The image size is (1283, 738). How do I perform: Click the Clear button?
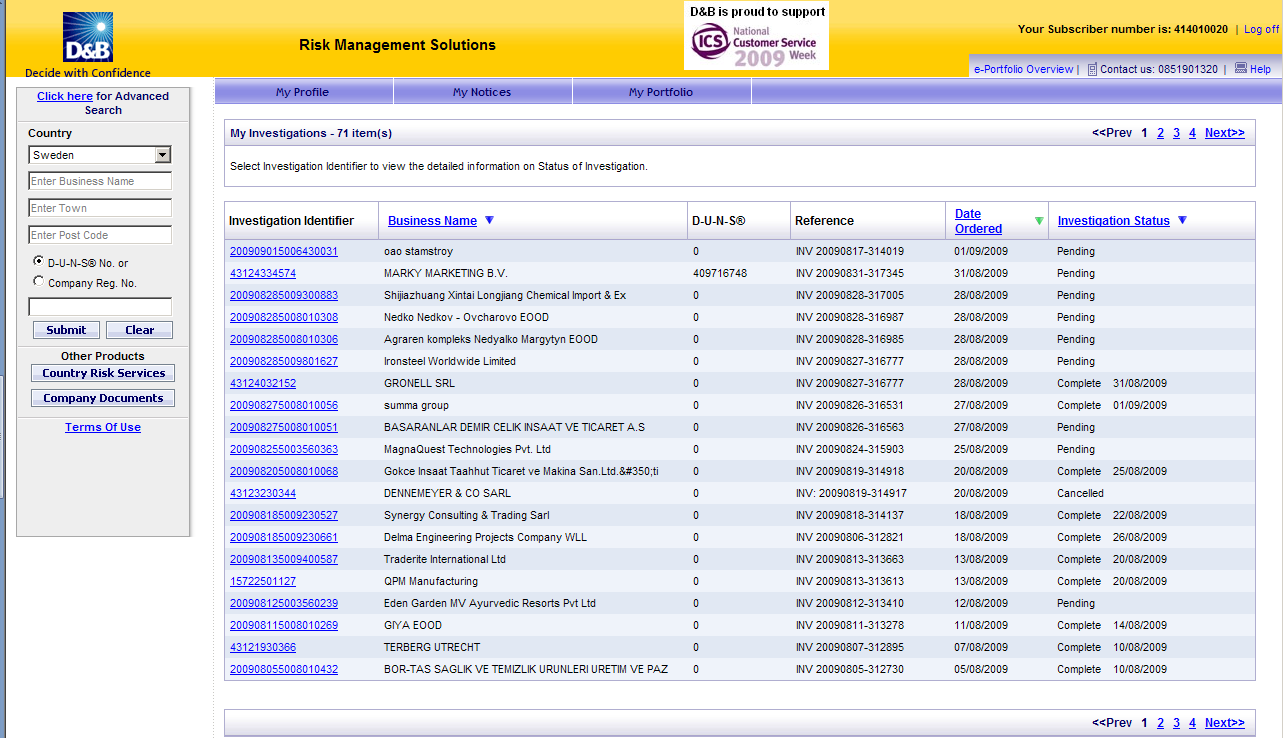pyautogui.click(x=140, y=330)
